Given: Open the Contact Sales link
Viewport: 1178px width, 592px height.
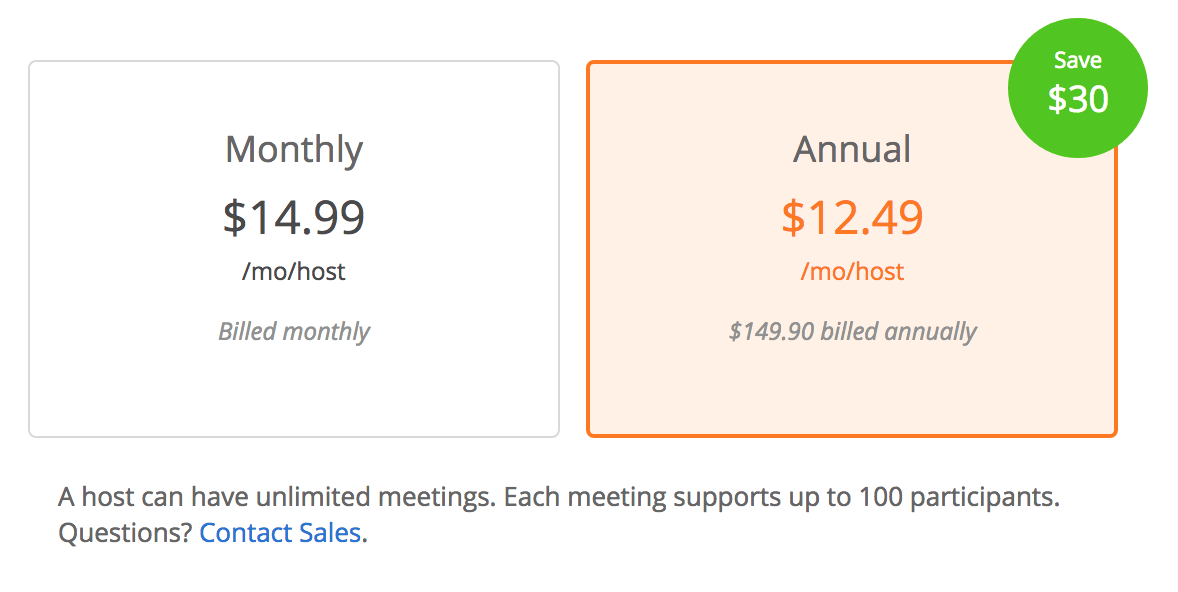Looking at the screenshot, I should click(x=280, y=533).
